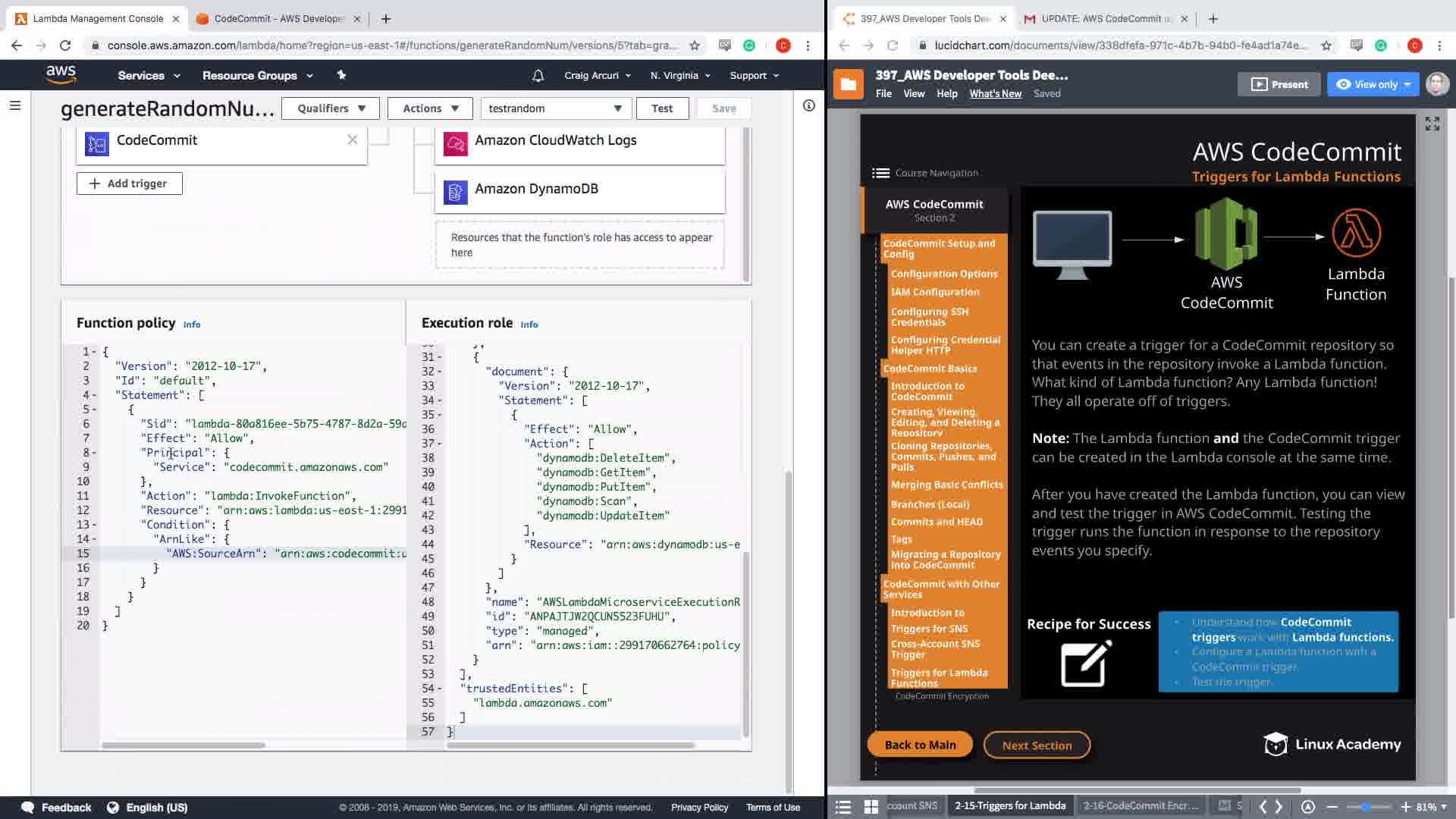Enter fullscreen with the expand arrows icon
Image resolution: width=1456 pixels, height=819 pixels.
(x=1432, y=124)
